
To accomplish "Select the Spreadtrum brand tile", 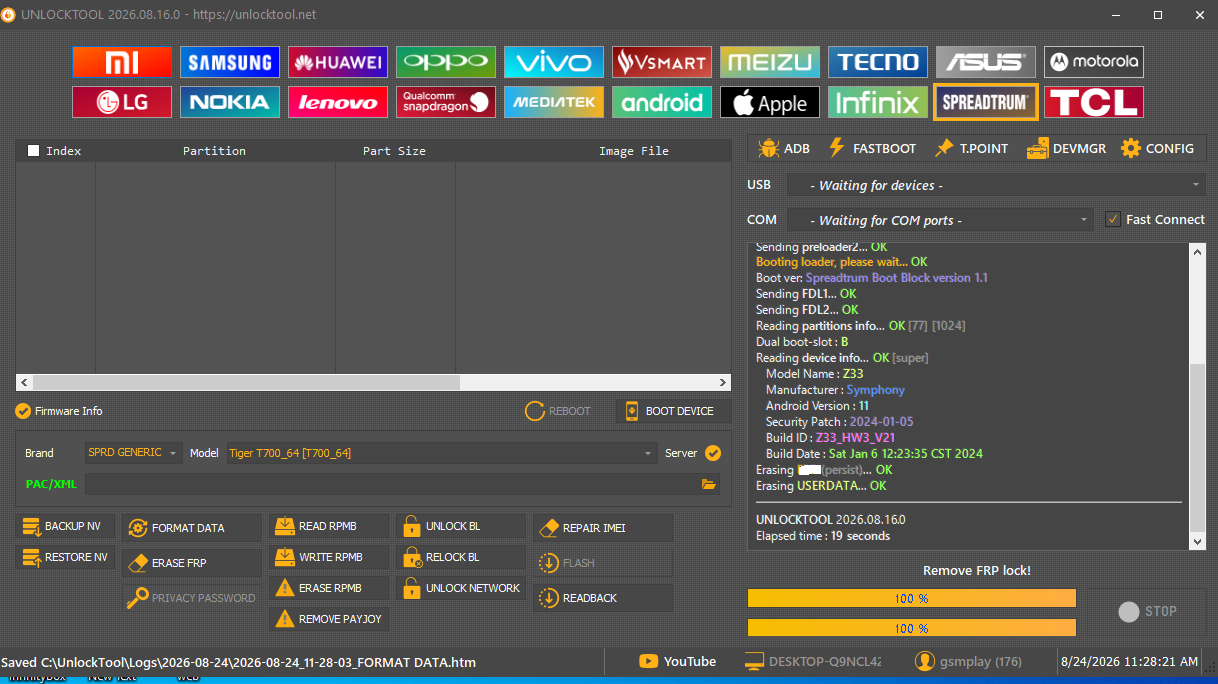I will click(x=986, y=102).
